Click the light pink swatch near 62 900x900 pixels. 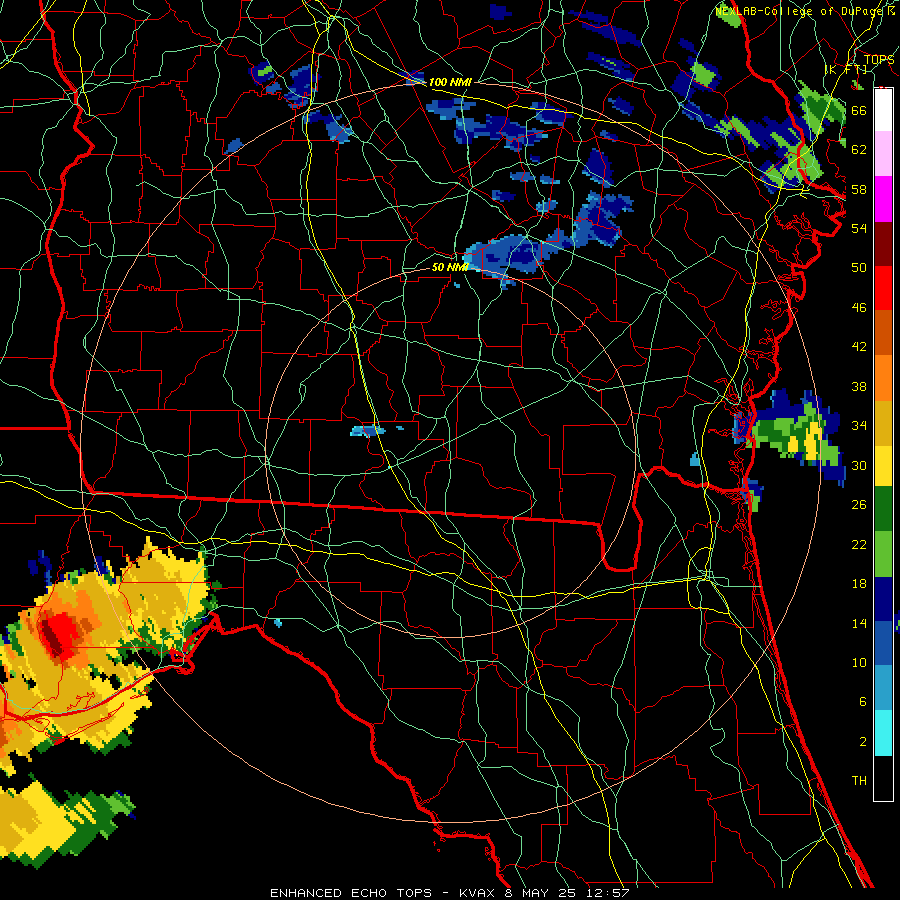(x=883, y=153)
